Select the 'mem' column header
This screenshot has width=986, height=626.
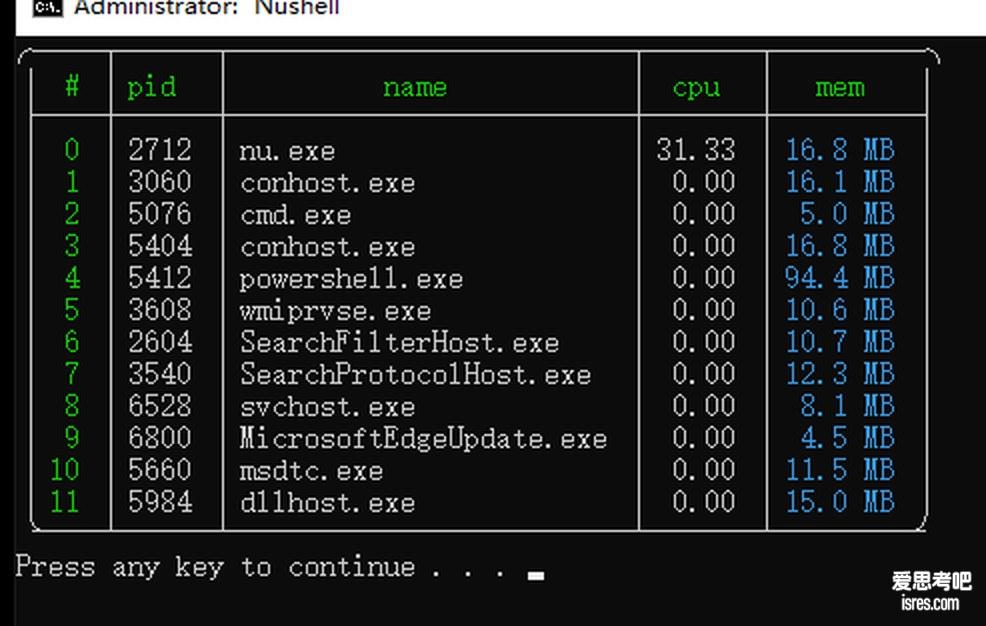click(839, 87)
